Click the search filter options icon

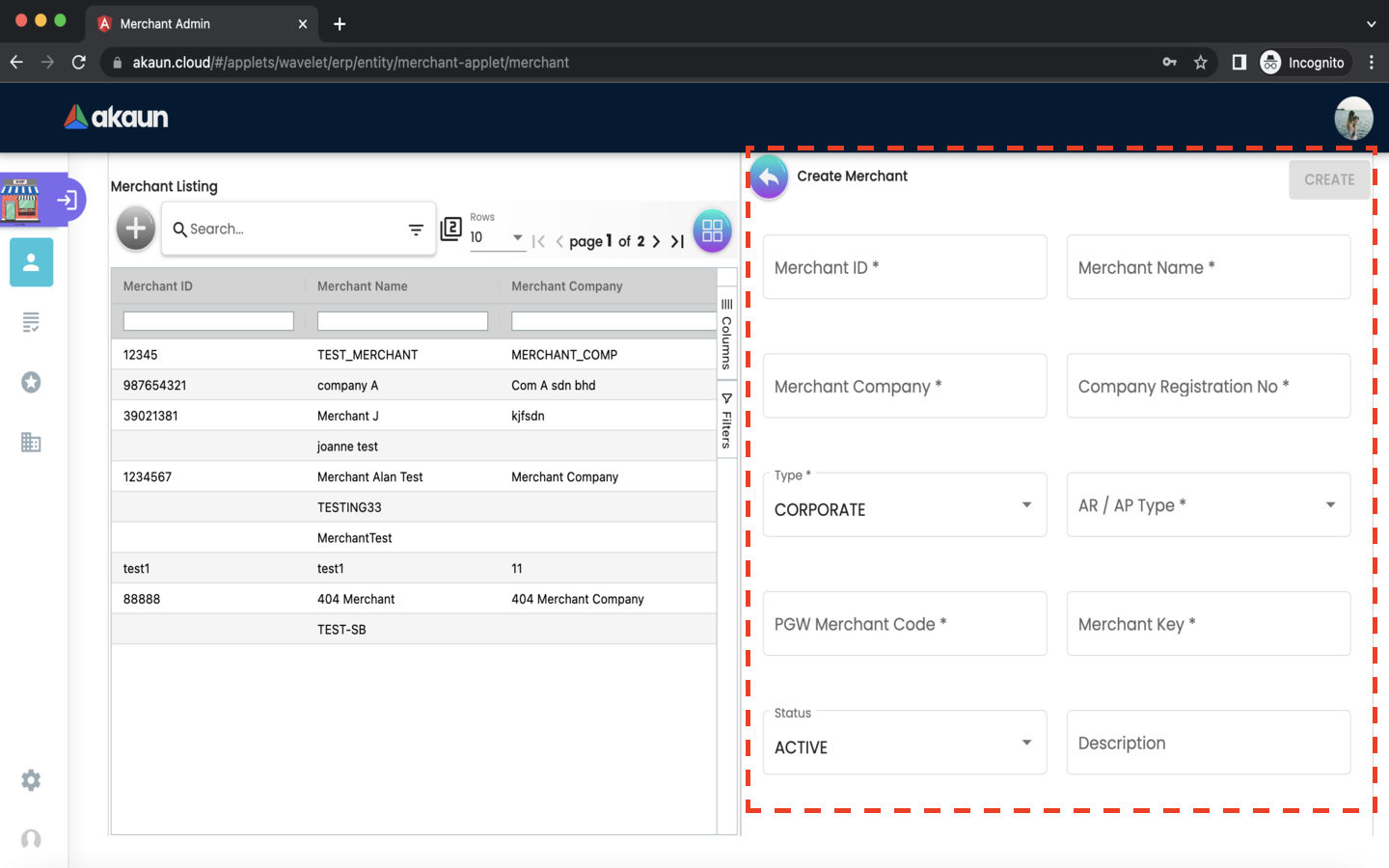(x=416, y=230)
